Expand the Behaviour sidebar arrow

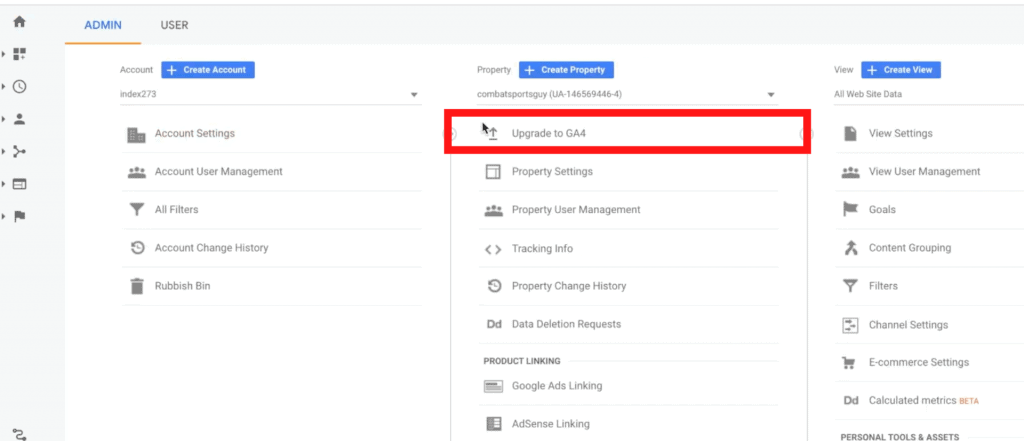[x=5, y=184]
